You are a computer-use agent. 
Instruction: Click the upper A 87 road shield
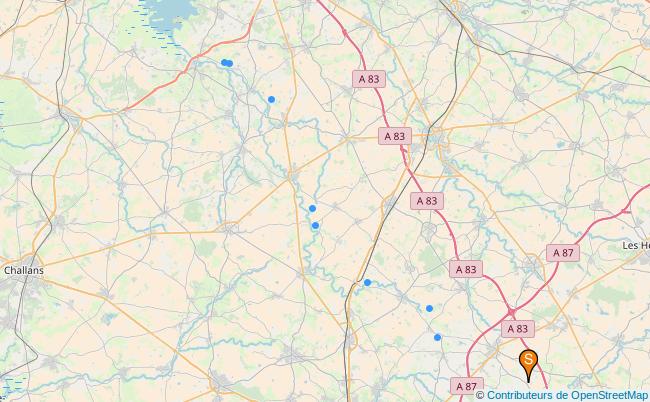pyautogui.click(x=563, y=253)
